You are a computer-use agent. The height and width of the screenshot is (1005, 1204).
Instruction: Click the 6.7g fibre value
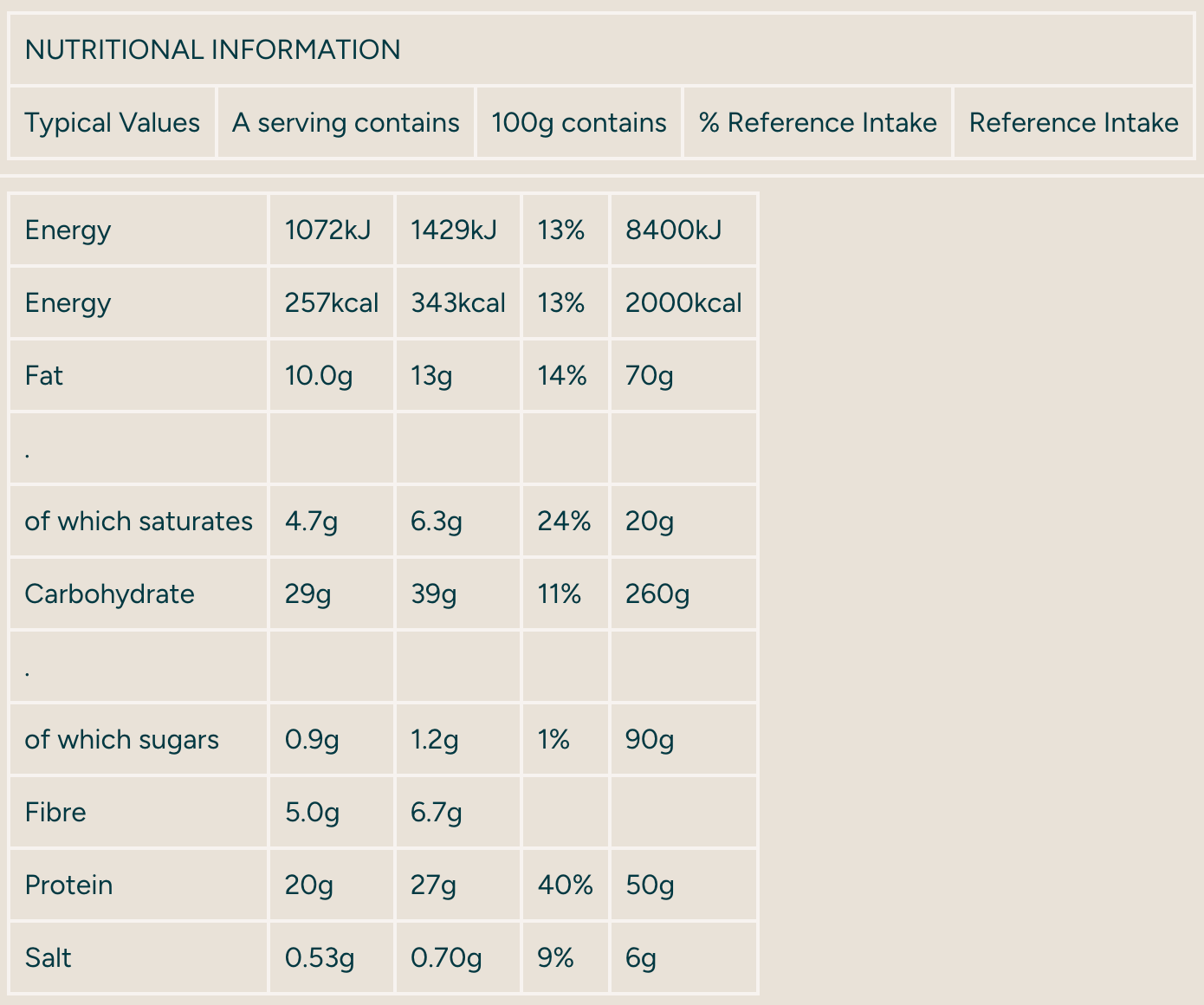point(437,812)
